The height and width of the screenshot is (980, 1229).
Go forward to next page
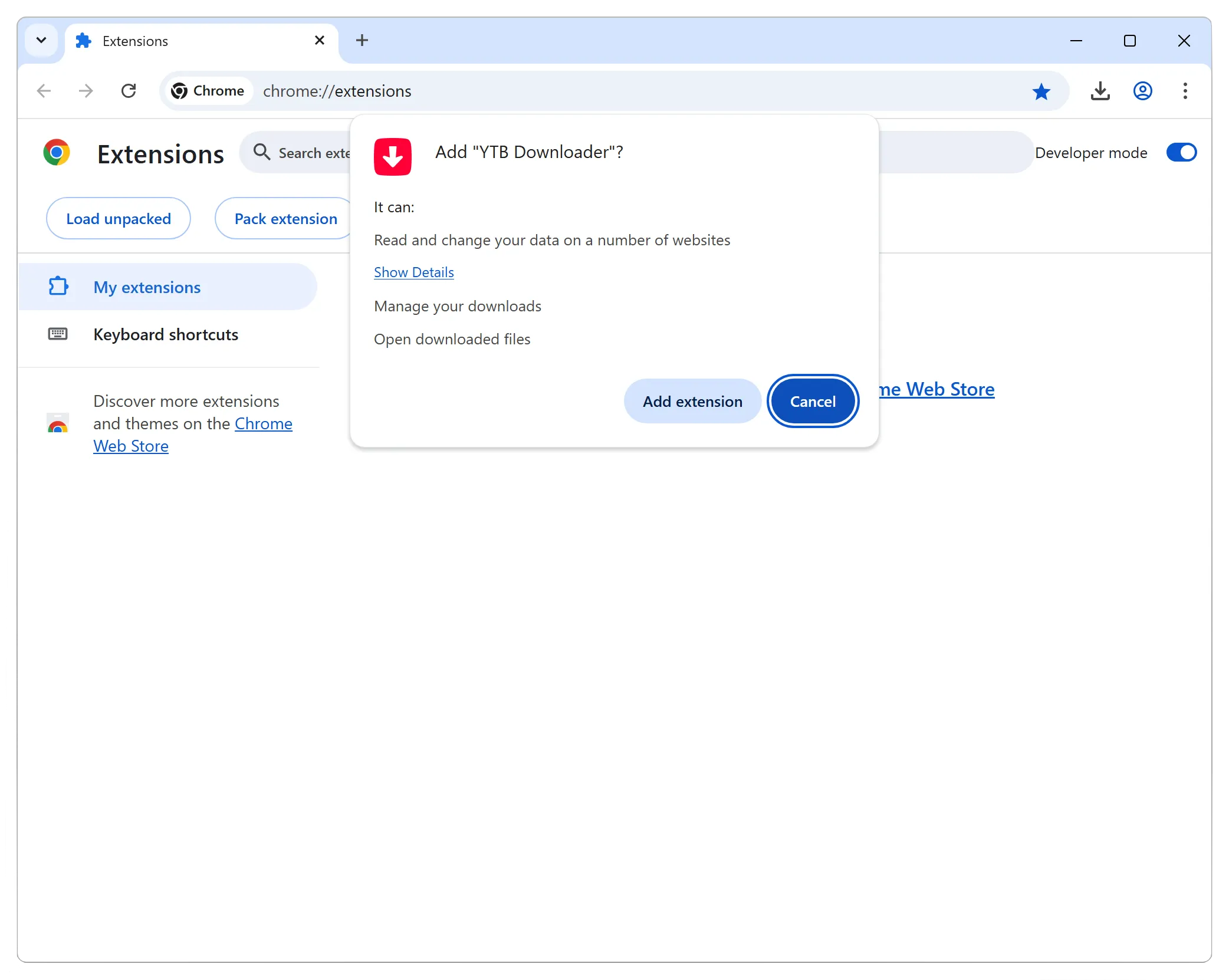coord(86,91)
